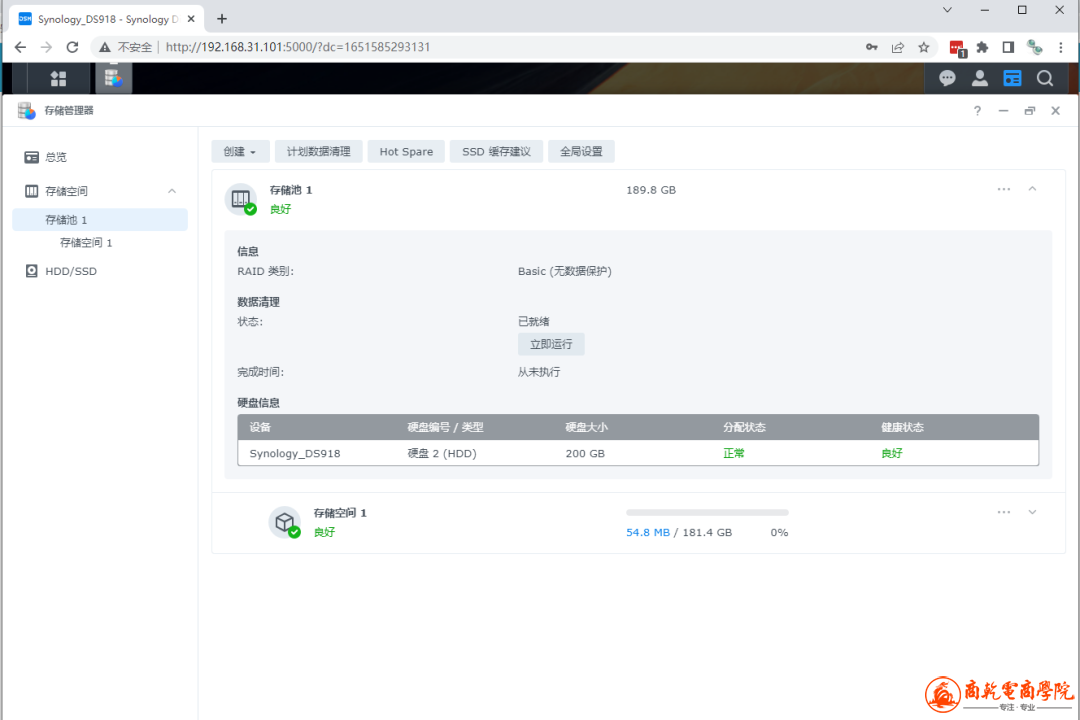Image resolution: width=1080 pixels, height=720 pixels.
Task: Click the DSM search magnifier icon
Action: tap(1045, 78)
